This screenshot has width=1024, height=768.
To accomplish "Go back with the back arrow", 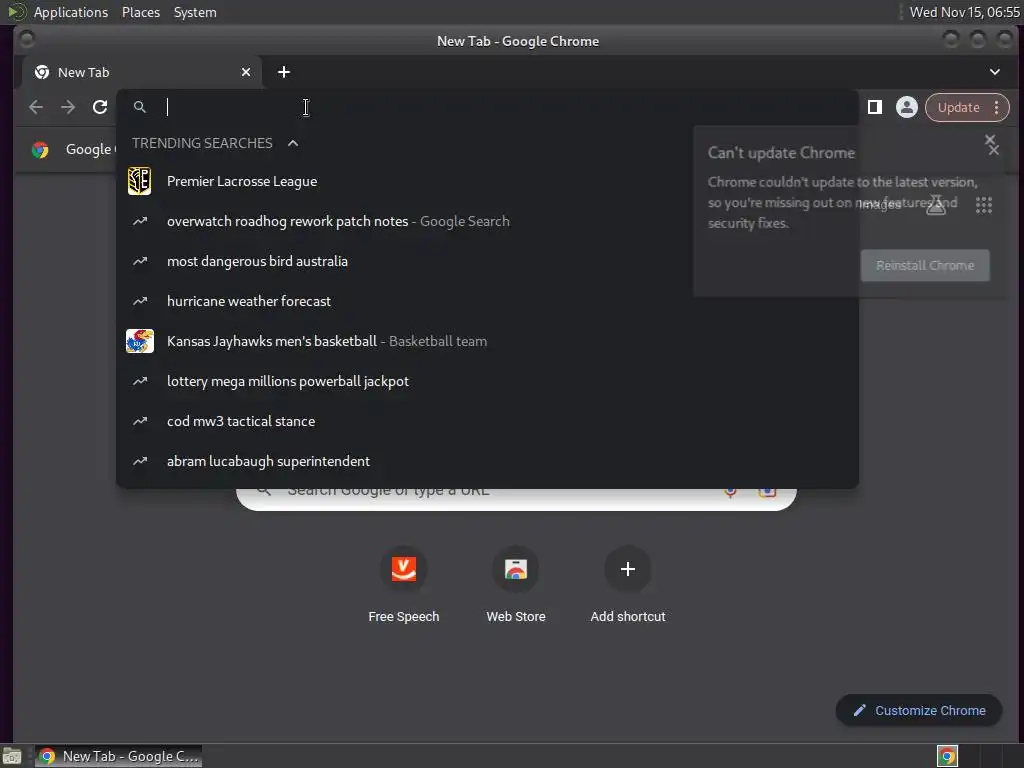I will pos(36,107).
